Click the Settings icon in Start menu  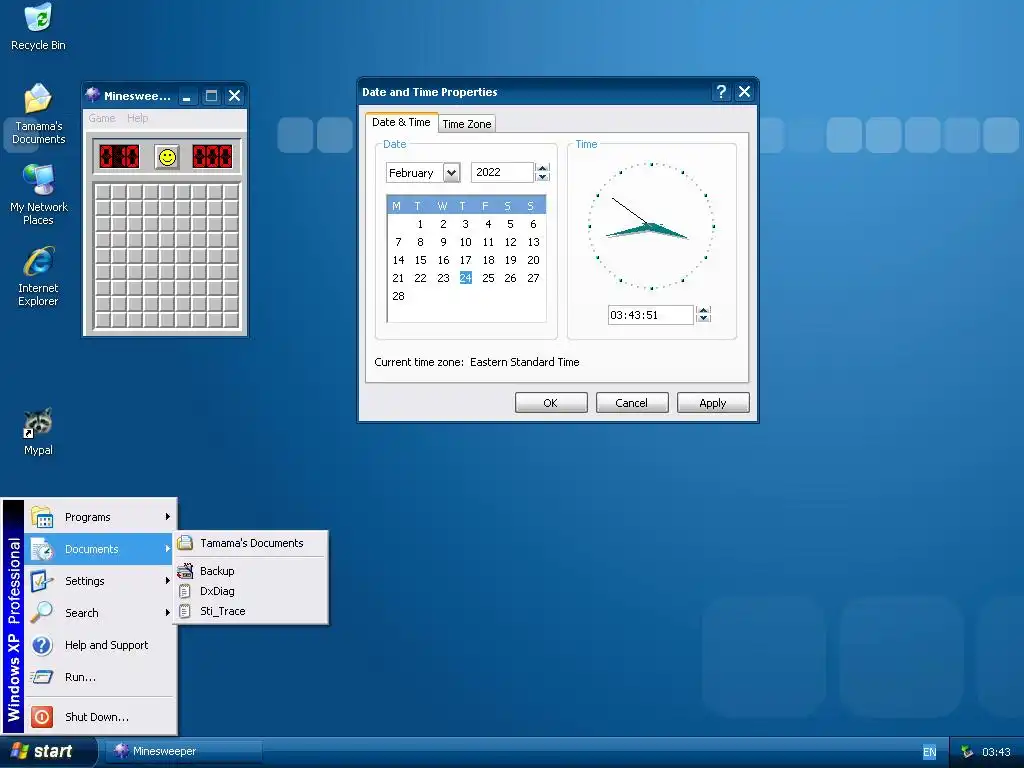click(x=42, y=581)
